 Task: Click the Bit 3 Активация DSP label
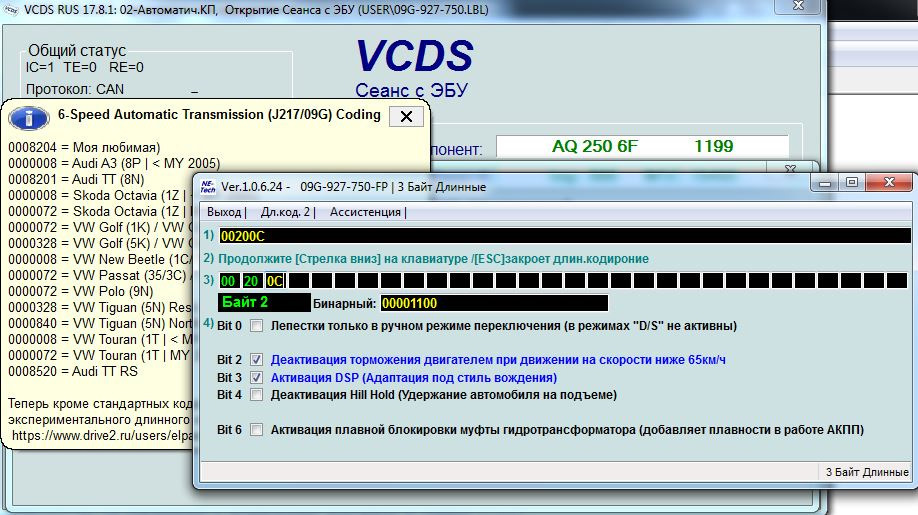pos(413,377)
